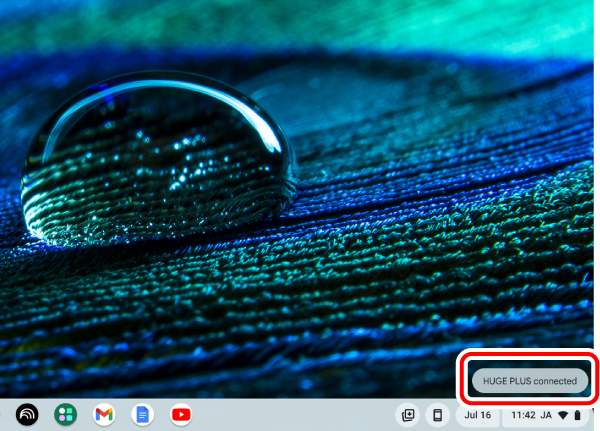The image size is (600, 431).
Task: Click the word HUGE in the toast
Action: [495, 381]
